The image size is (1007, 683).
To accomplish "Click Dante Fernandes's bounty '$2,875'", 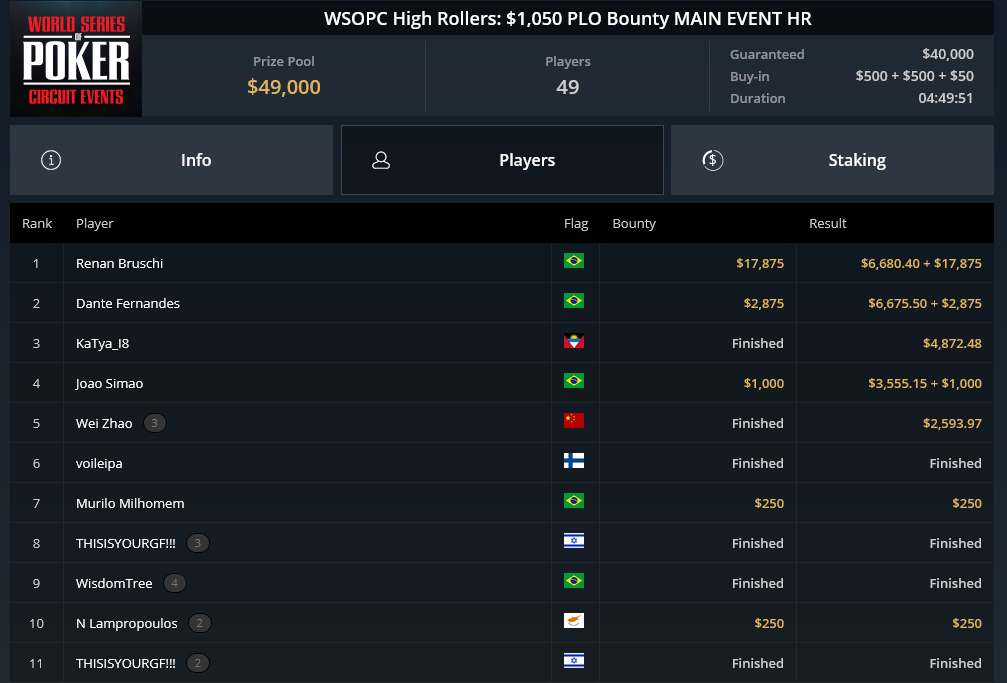I will [x=764, y=303].
